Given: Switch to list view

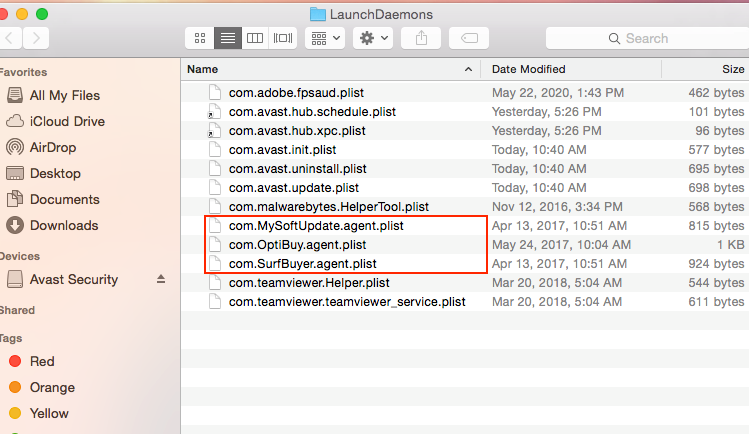Looking at the screenshot, I should click(228, 38).
